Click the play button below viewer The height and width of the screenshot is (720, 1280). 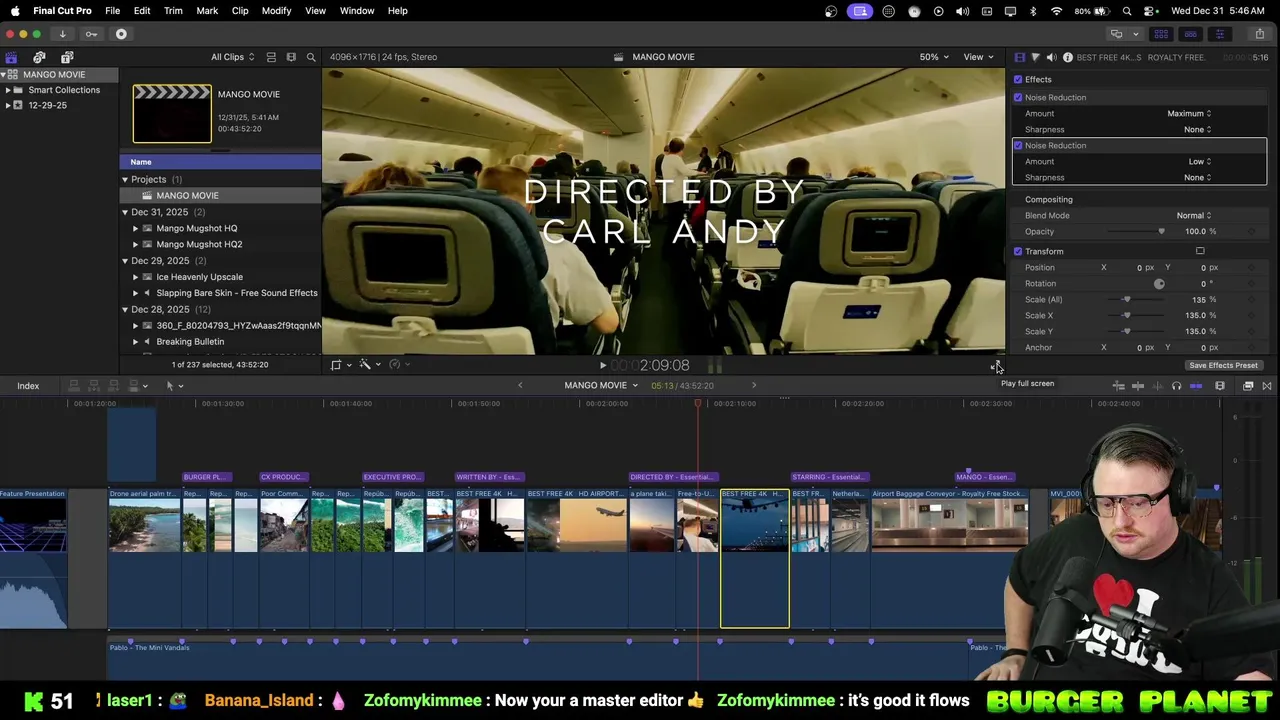[x=602, y=366]
